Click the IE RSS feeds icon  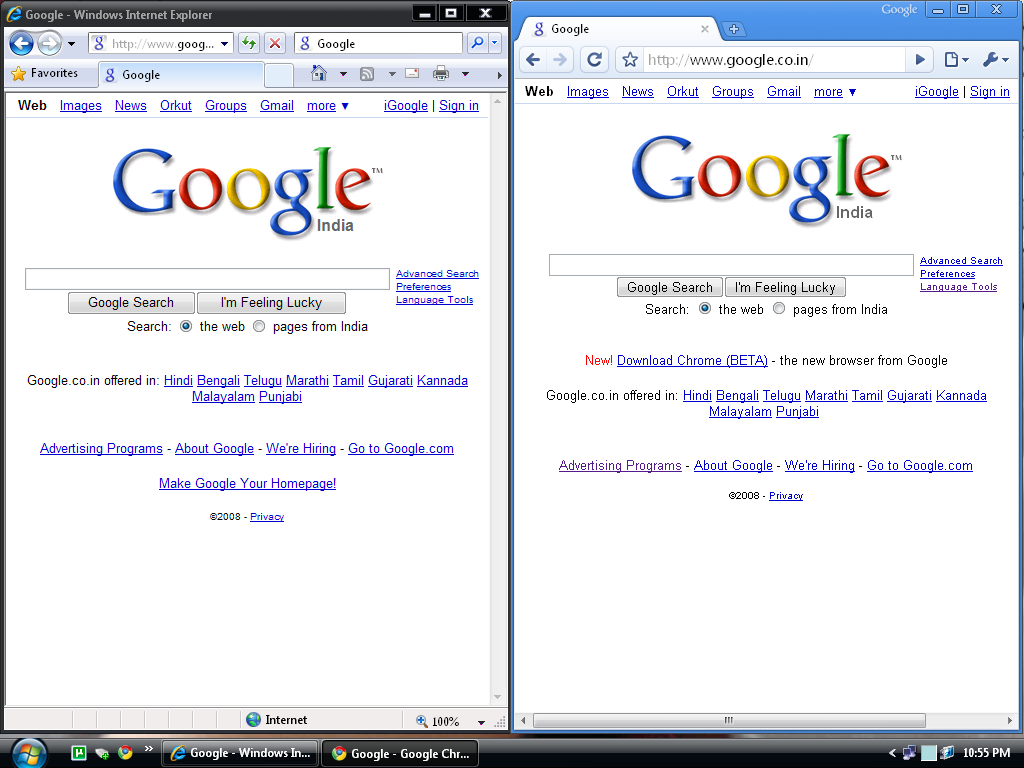click(x=367, y=74)
